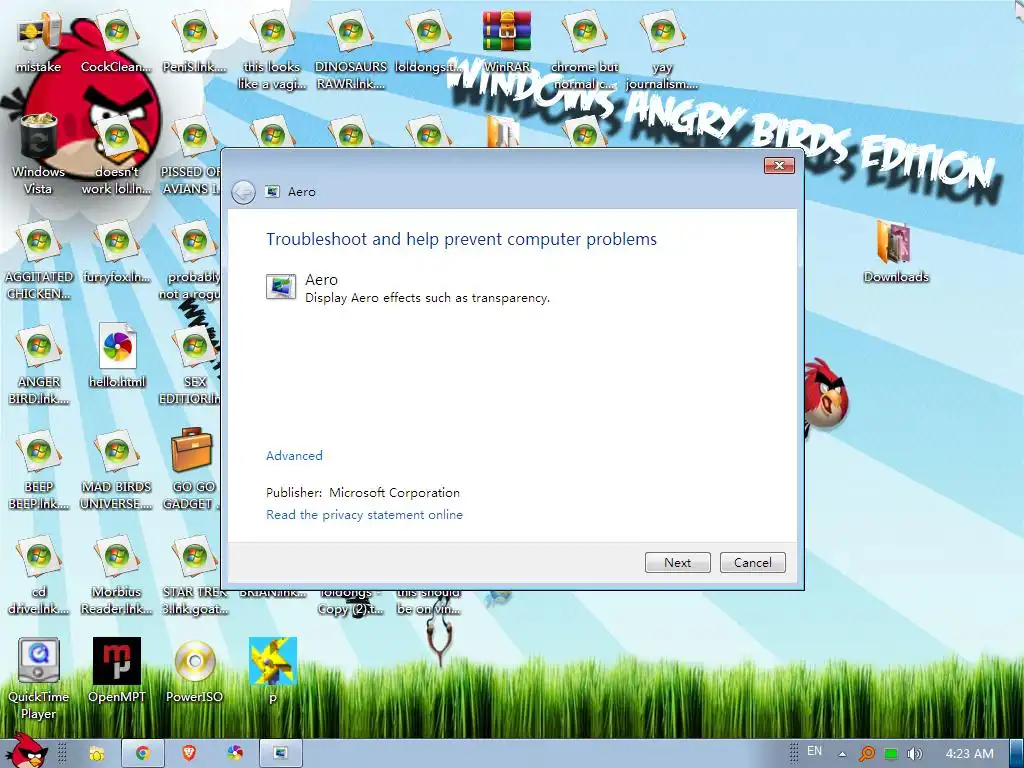Open Google Chrome from taskbar

(x=142, y=754)
